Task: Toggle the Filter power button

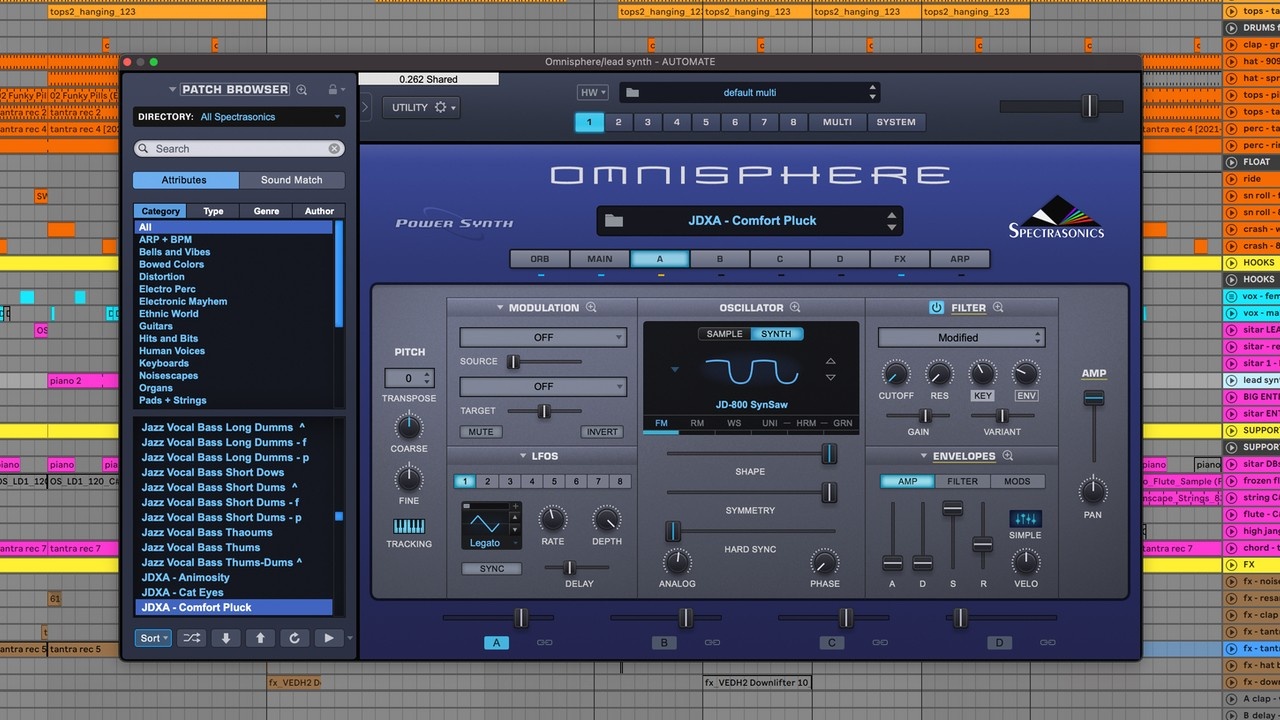Action: (936, 308)
